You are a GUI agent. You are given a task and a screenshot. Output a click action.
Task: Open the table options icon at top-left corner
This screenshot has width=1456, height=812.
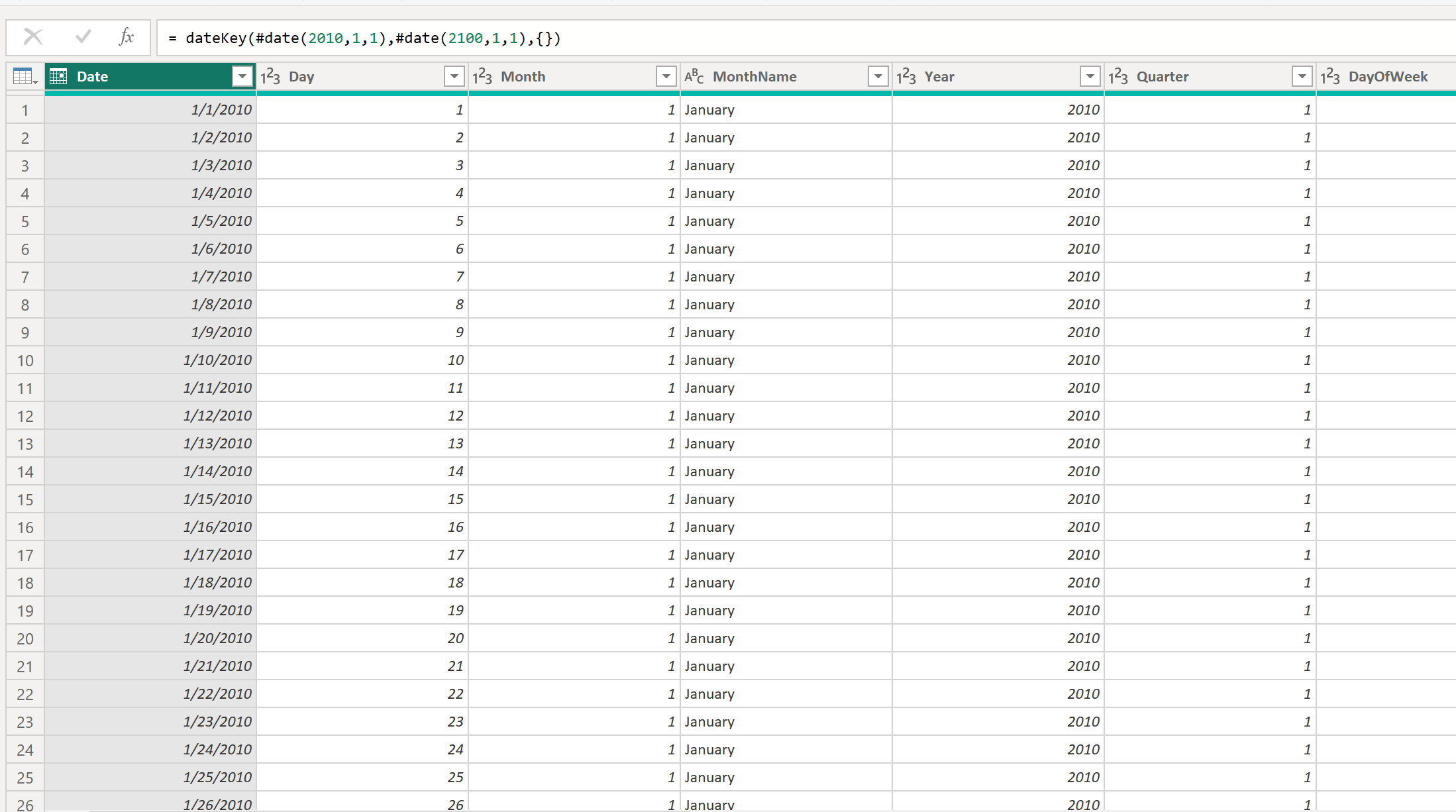pyautogui.click(x=25, y=77)
